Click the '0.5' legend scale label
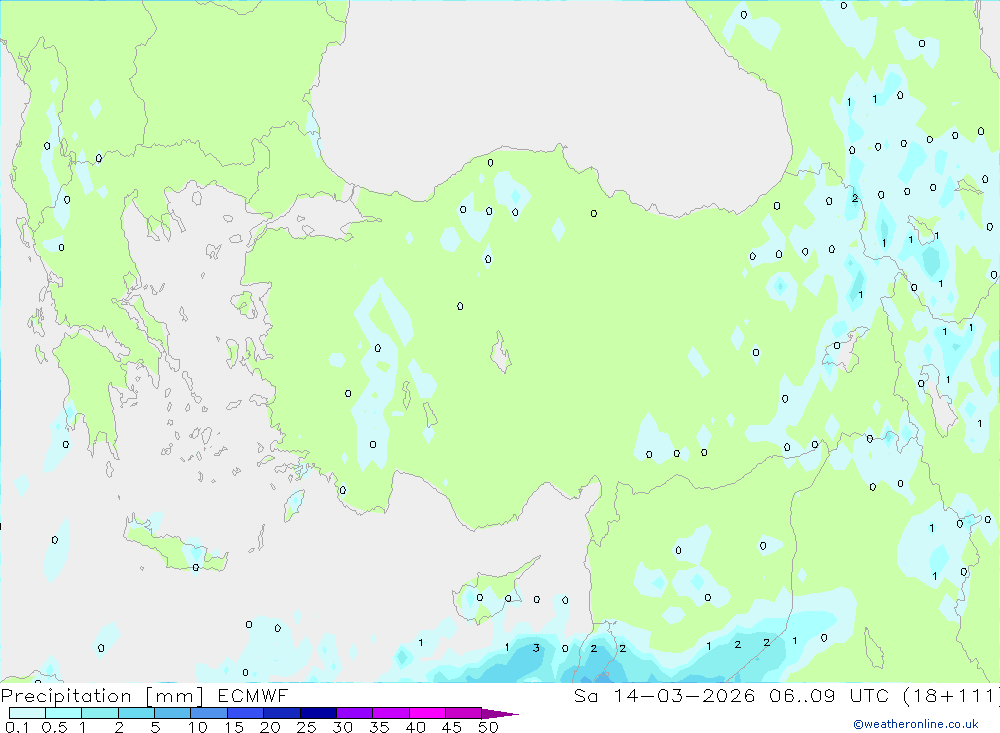 click(x=54, y=727)
